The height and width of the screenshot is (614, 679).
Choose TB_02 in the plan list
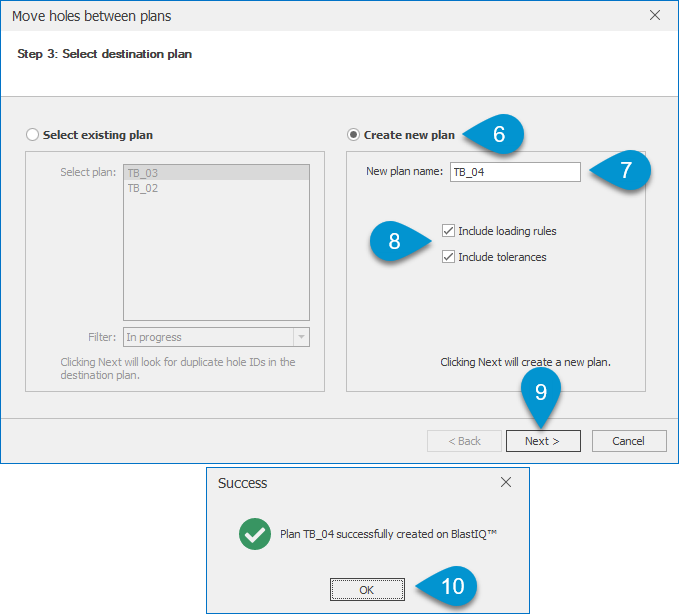point(216,188)
